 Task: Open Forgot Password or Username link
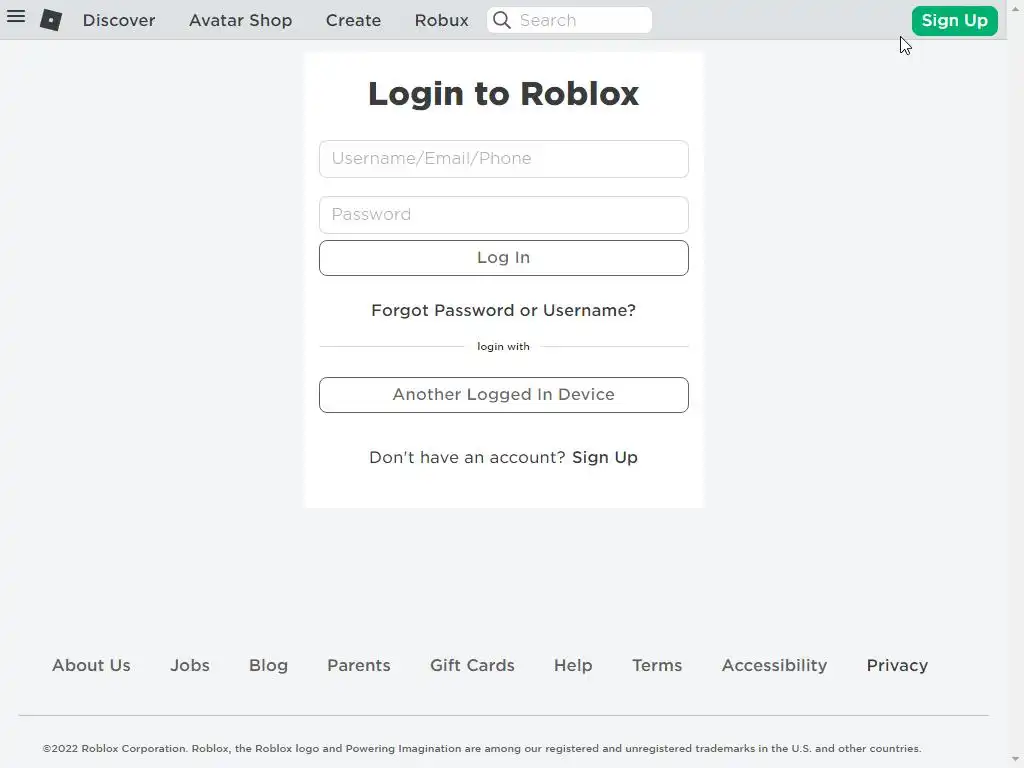[504, 310]
